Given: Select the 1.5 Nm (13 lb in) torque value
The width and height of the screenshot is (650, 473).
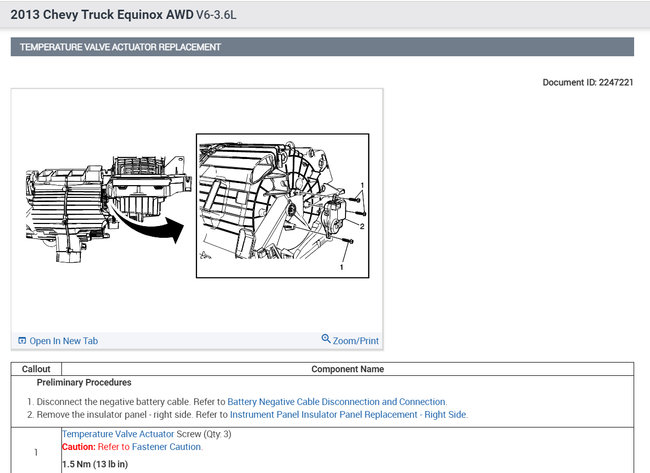Looking at the screenshot, I should click(95, 464).
